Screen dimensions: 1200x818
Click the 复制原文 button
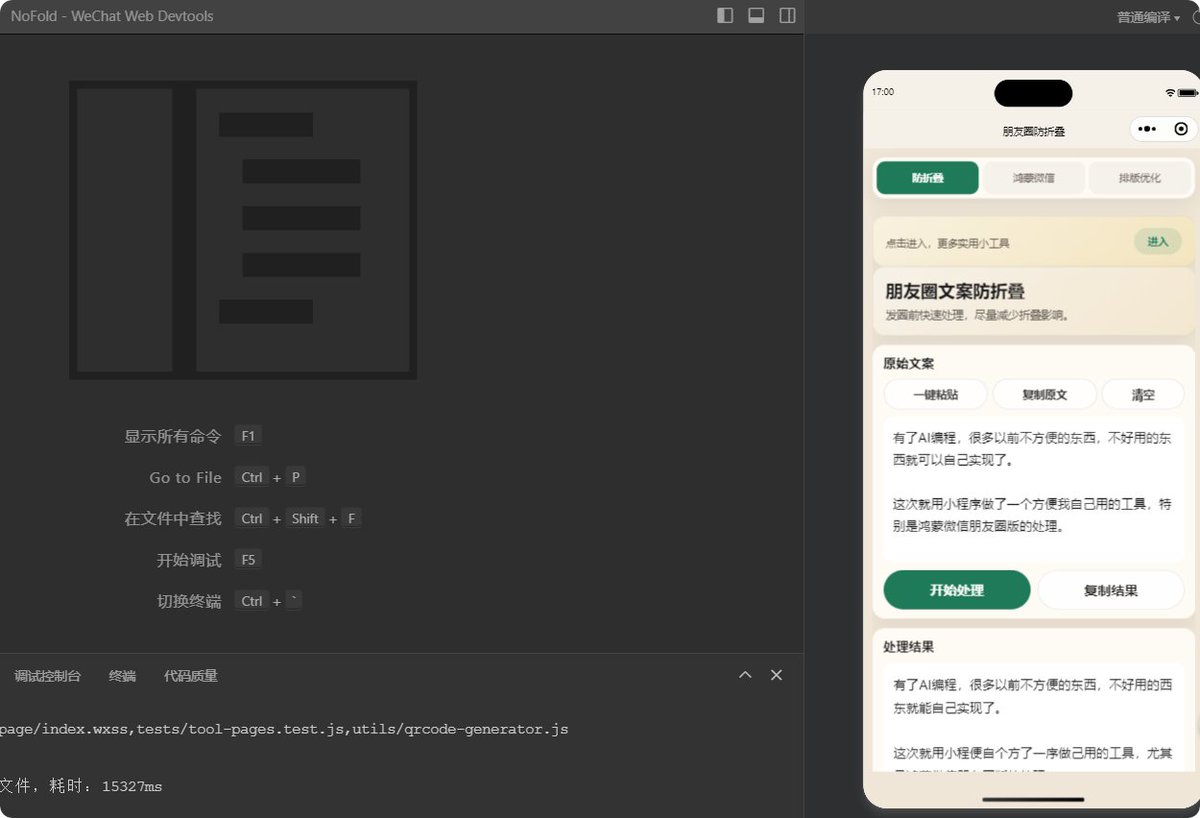[x=1044, y=394]
